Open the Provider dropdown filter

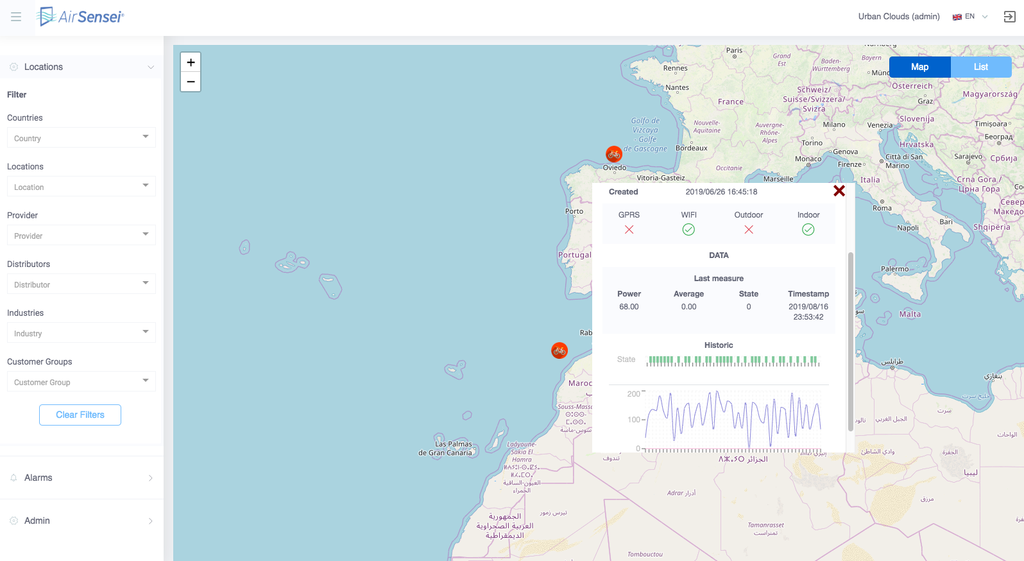pos(81,236)
